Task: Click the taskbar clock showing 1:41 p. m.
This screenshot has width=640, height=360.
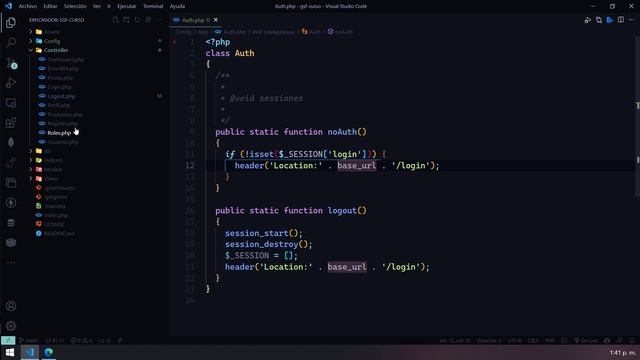Action: pyautogui.click(x=622, y=352)
